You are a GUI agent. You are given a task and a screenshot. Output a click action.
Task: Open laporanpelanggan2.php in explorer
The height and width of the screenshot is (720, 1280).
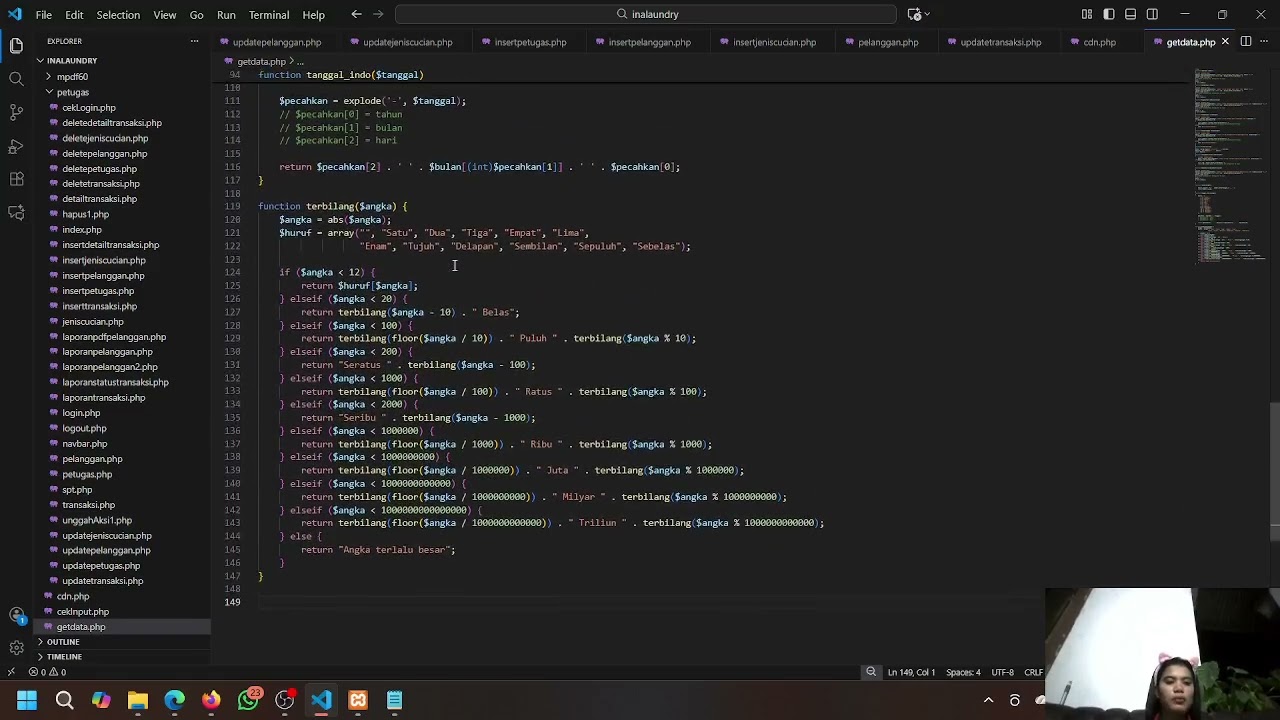click(x=109, y=367)
